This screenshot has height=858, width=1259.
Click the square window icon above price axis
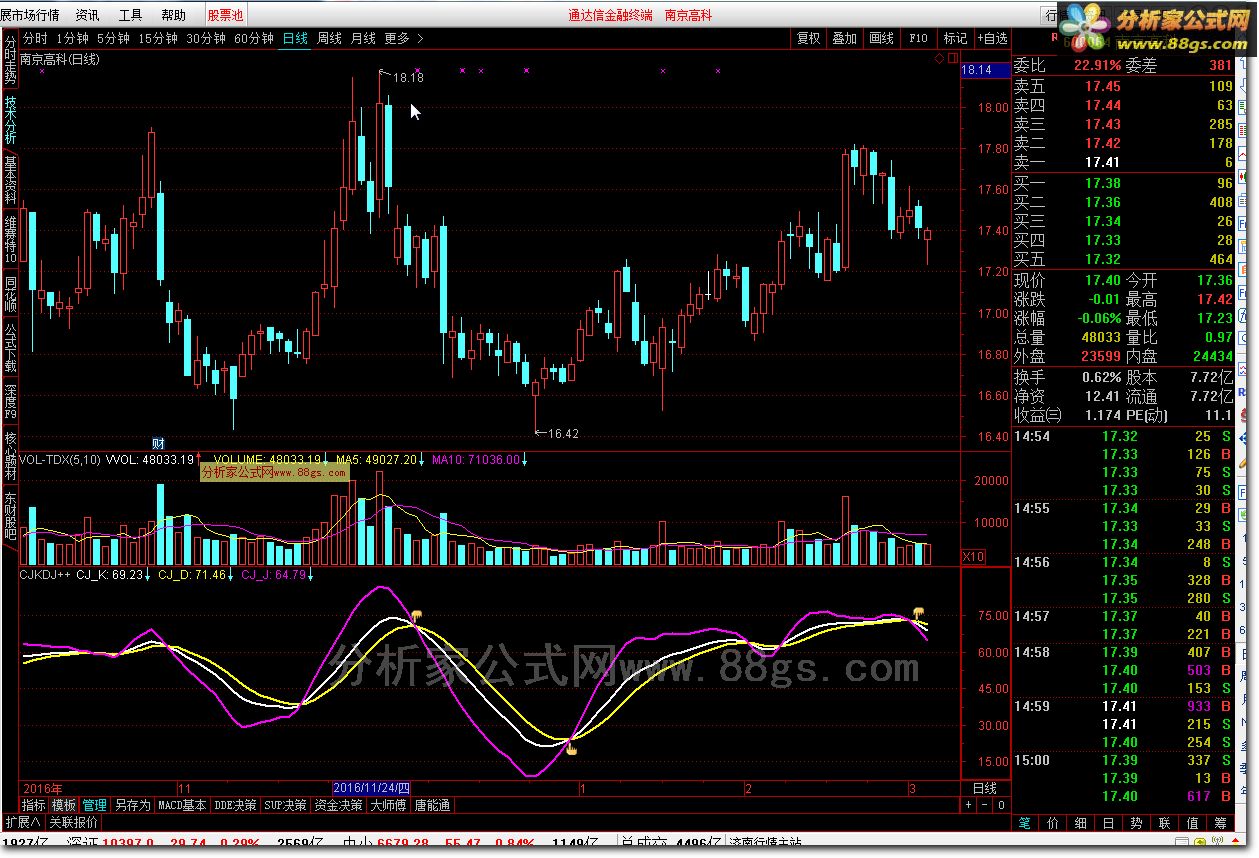(x=952, y=59)
